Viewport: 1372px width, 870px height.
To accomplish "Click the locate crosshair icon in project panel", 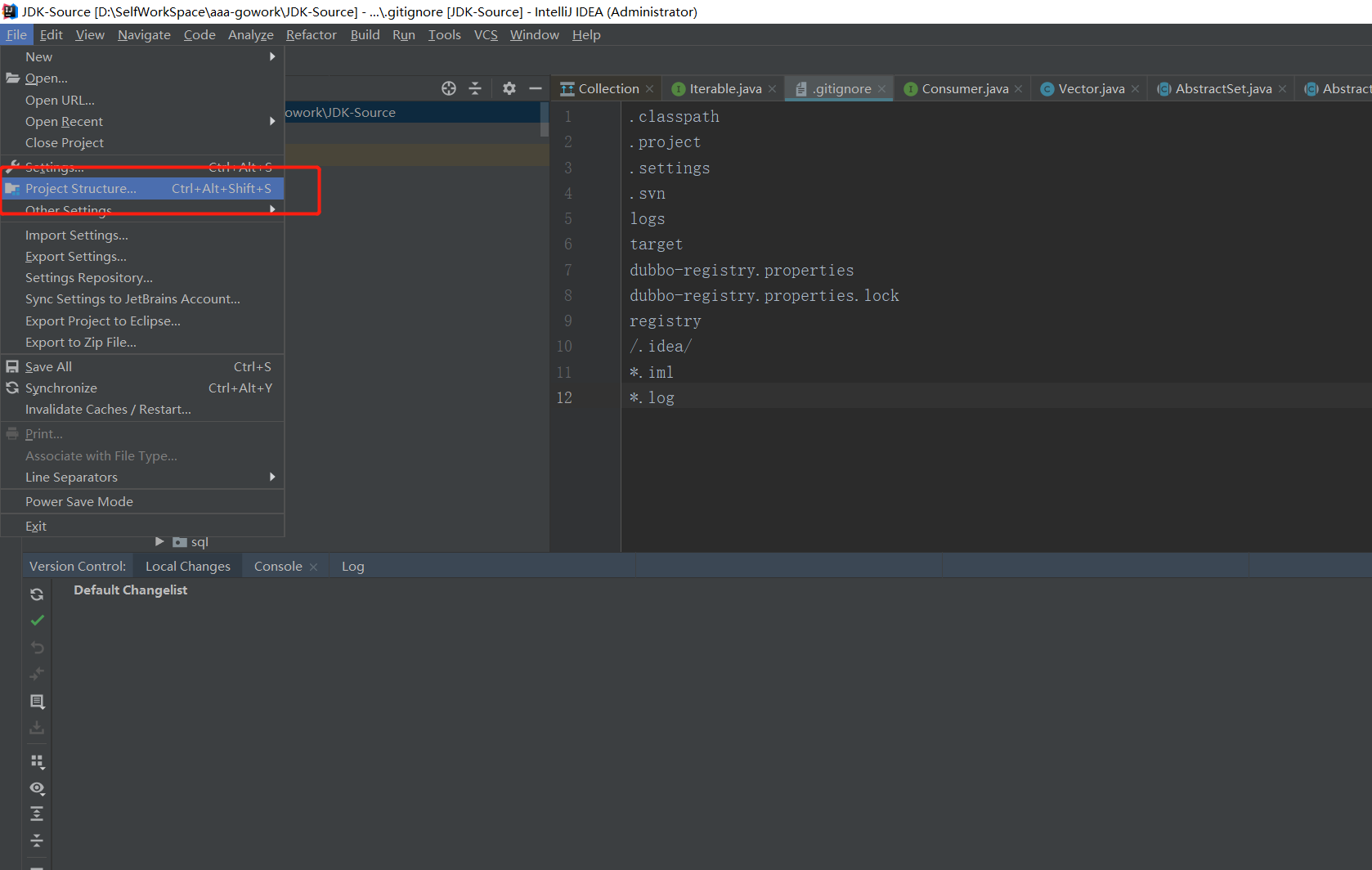I will [449, 88].
